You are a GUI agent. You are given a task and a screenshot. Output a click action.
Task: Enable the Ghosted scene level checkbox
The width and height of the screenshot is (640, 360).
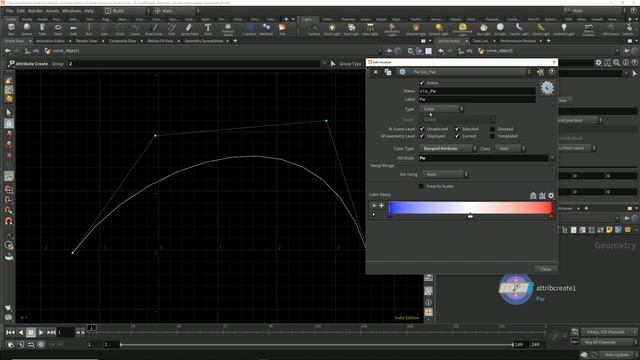[x=492, y=129]
